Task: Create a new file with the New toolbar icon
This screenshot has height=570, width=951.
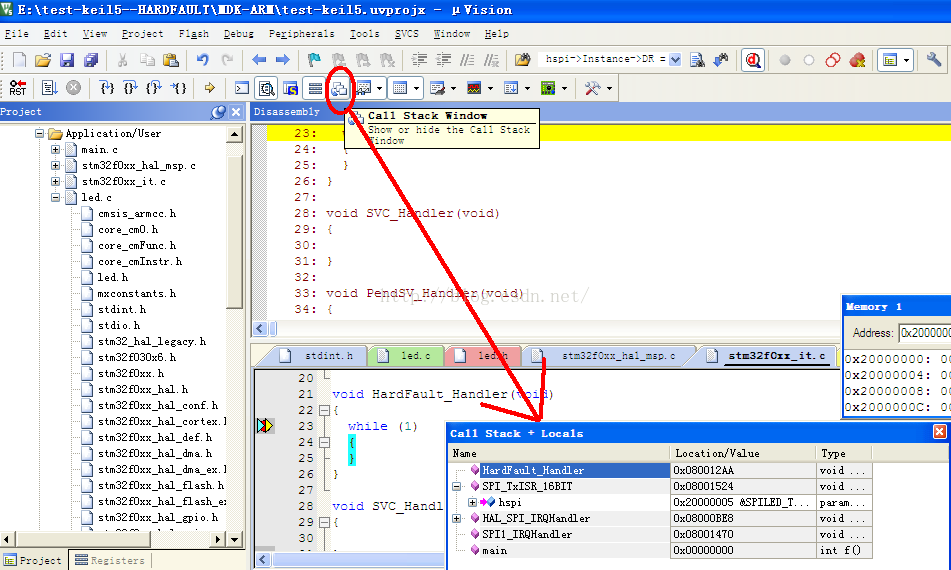Action: click(19, 60)
